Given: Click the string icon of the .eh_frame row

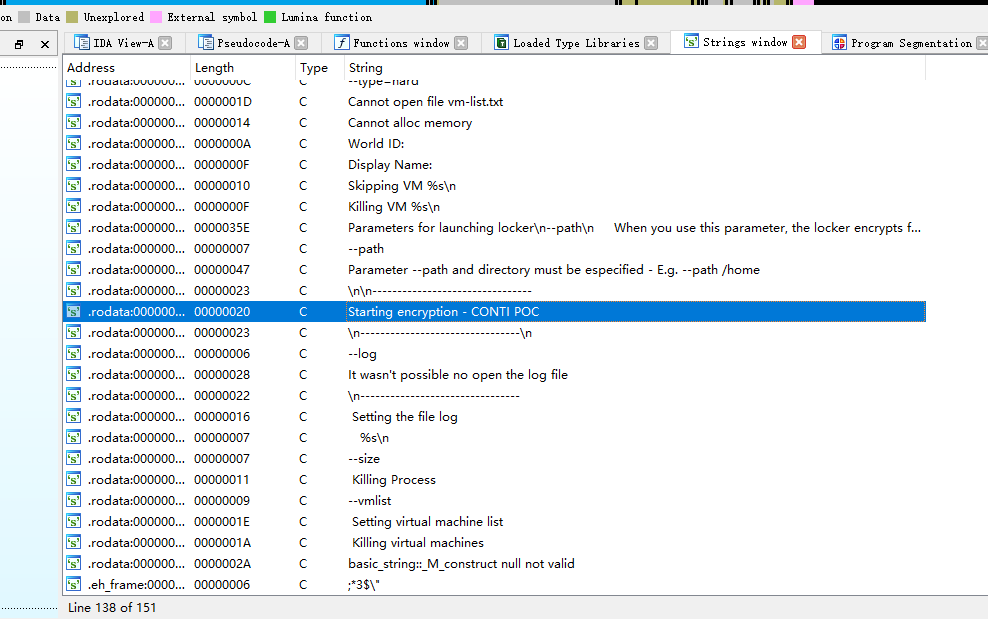Looking at the screenshot, I should point(74,584).
